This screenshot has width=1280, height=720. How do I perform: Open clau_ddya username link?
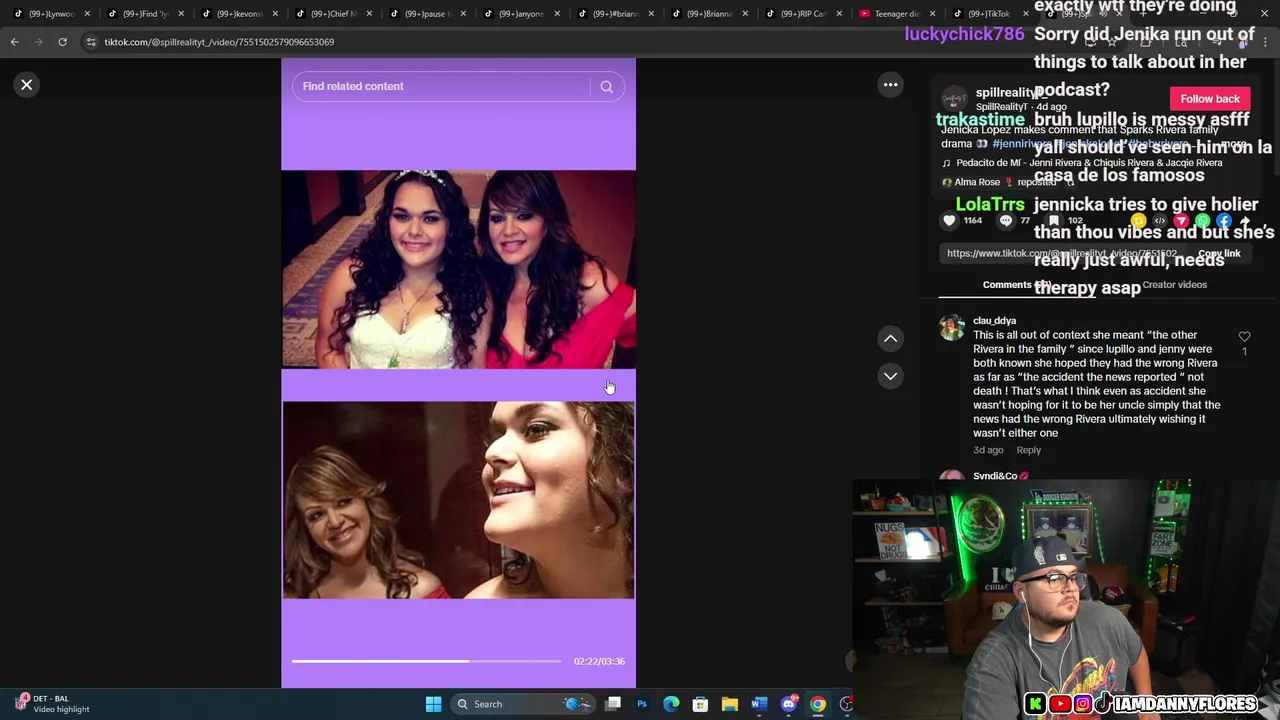pyautogui.click(x=994, y=321)
